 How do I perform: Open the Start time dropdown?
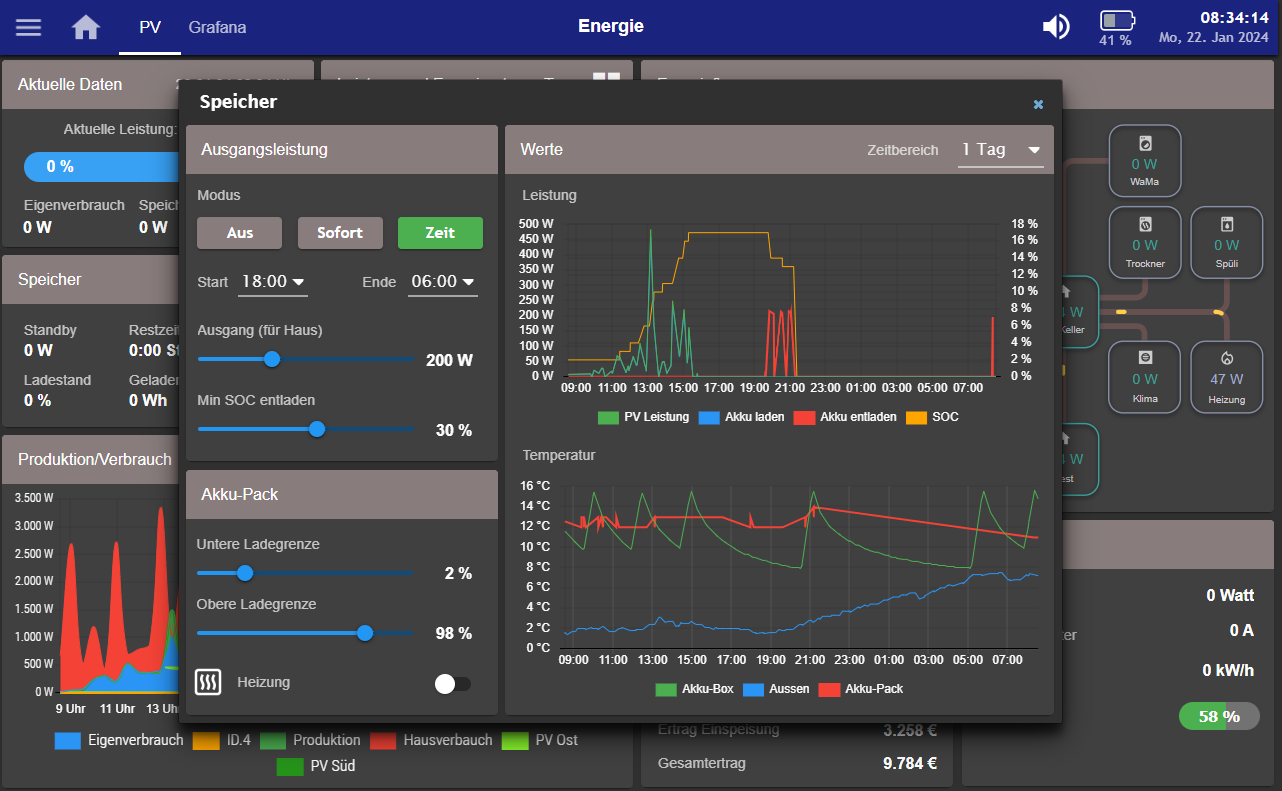[272, 283]
